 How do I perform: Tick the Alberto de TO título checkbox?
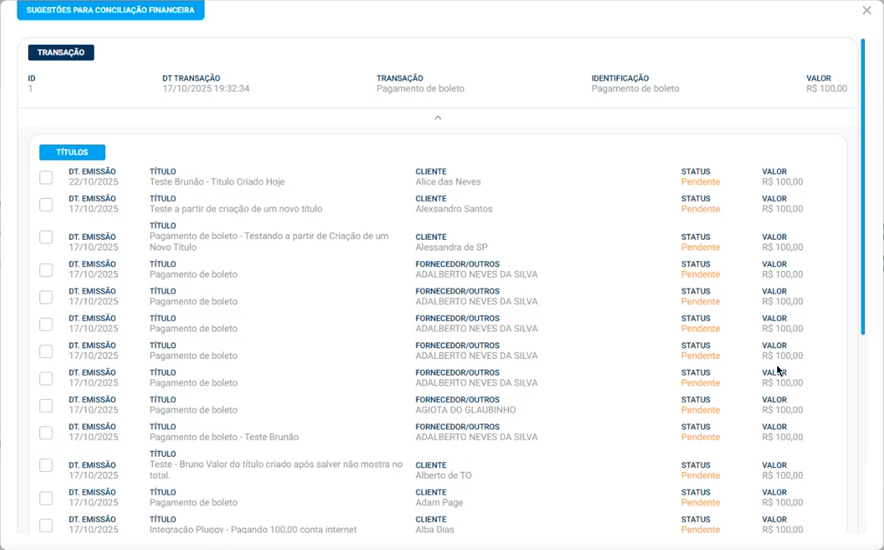tap(46, 465)
